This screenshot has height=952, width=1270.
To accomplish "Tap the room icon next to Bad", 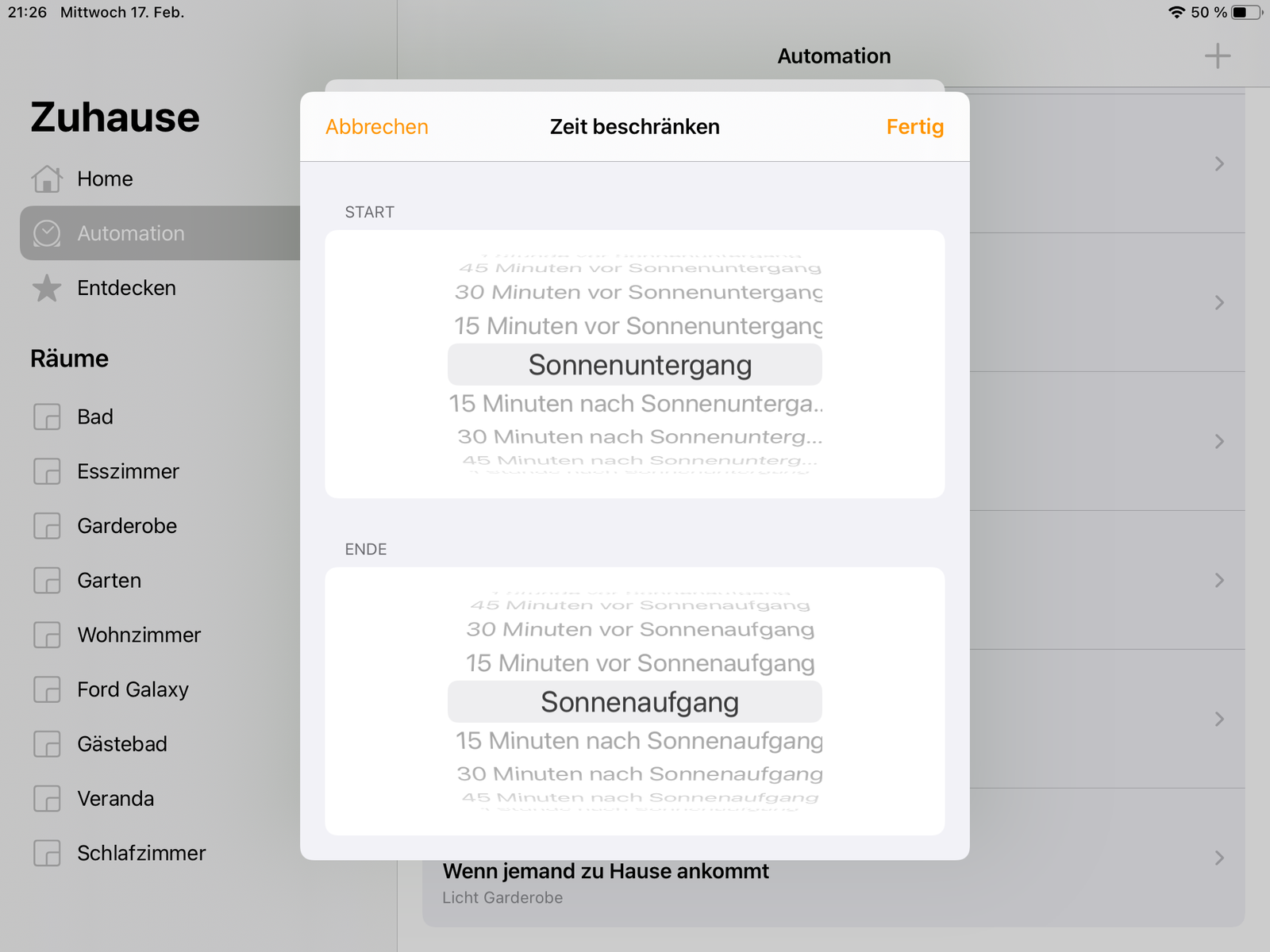I will (47, 416).
